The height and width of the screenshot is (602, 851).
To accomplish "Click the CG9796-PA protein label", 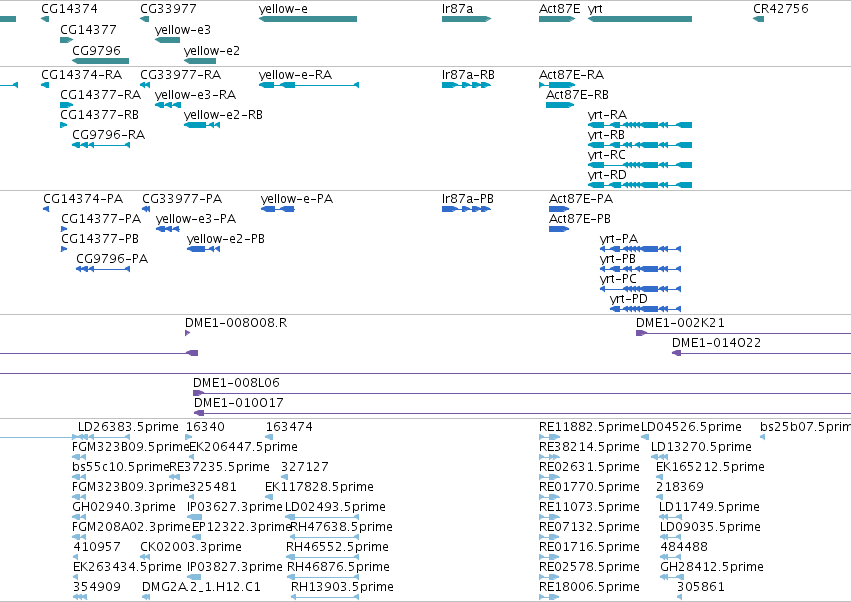I will coord(112,258).
